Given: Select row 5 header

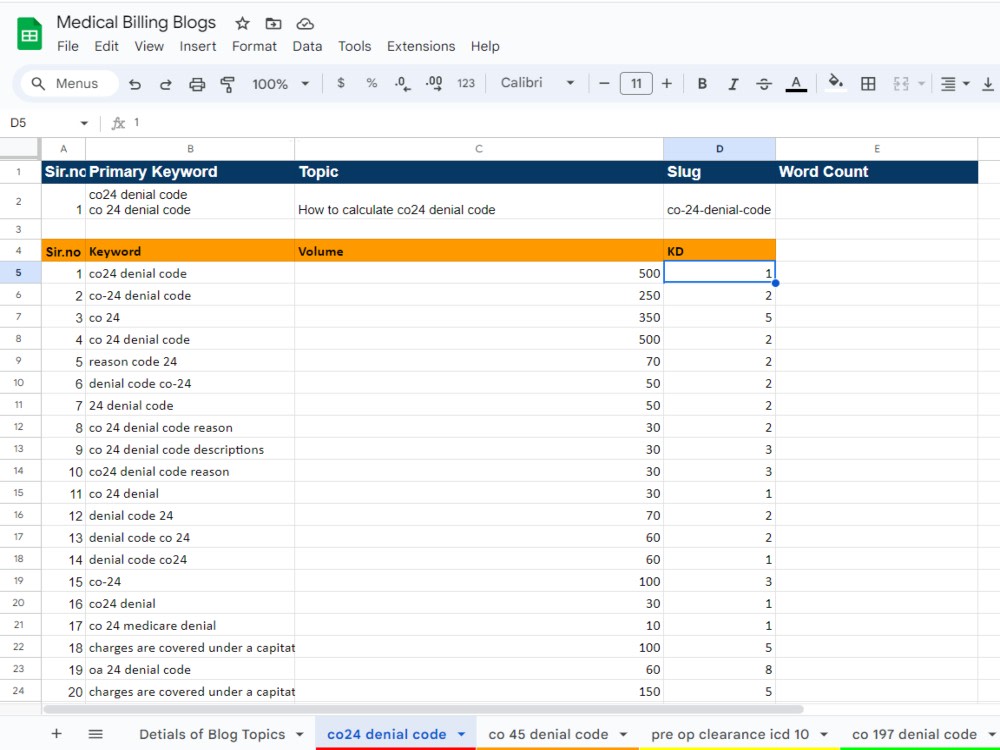Looking at the screenshot, I should (x=19, y=273).
